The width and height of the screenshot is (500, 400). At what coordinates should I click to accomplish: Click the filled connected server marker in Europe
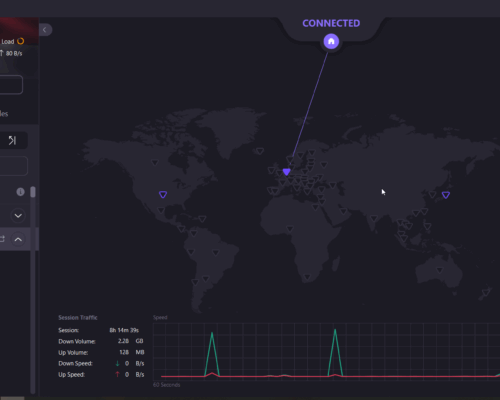pyautogui.click(x=286, y=172)
